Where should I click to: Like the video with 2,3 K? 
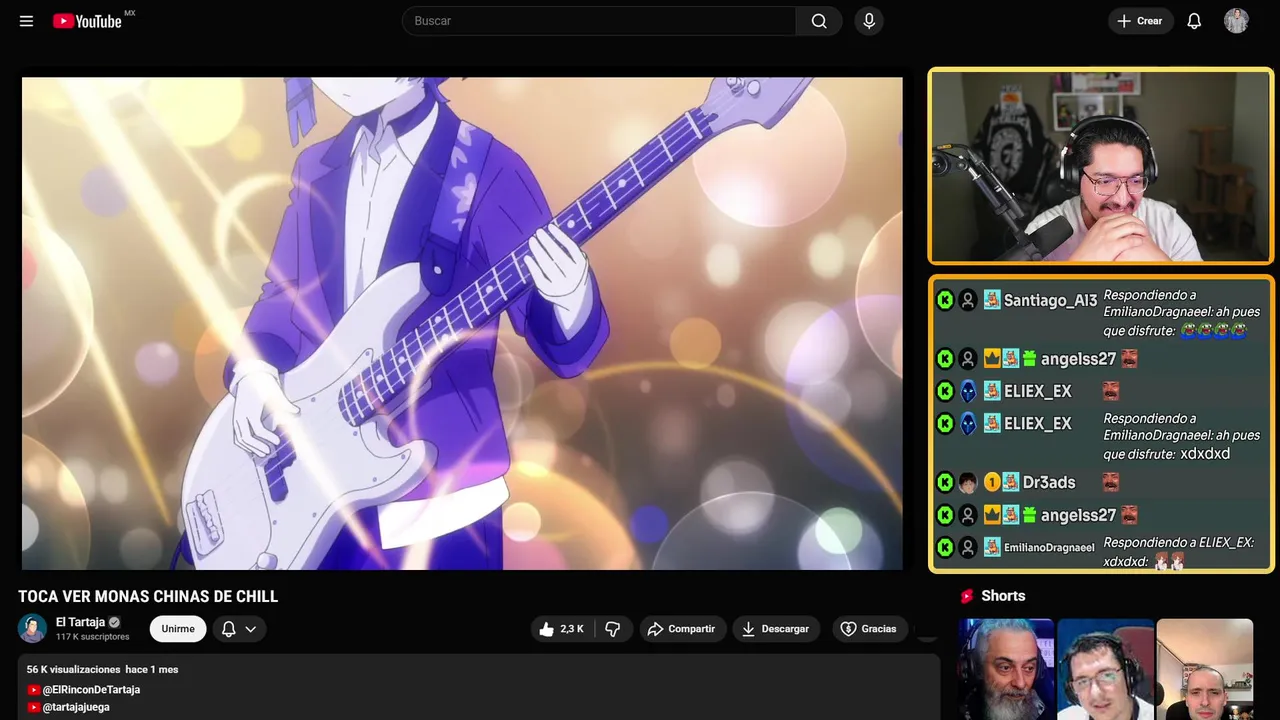[x=561, y=629]
